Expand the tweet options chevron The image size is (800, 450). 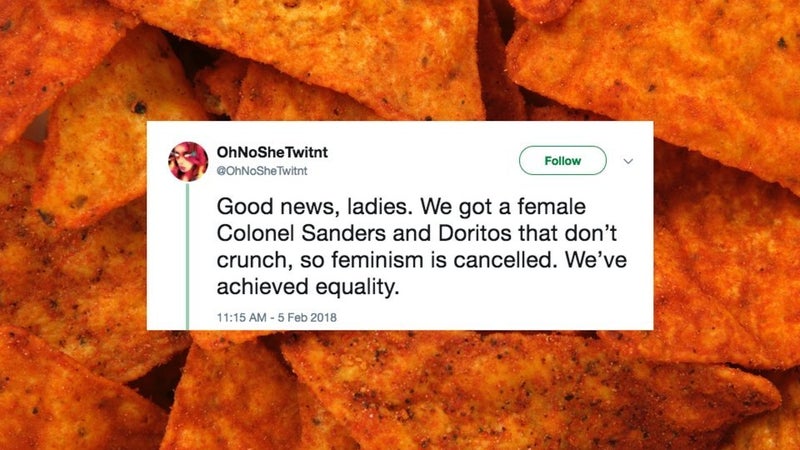(628, 161)
